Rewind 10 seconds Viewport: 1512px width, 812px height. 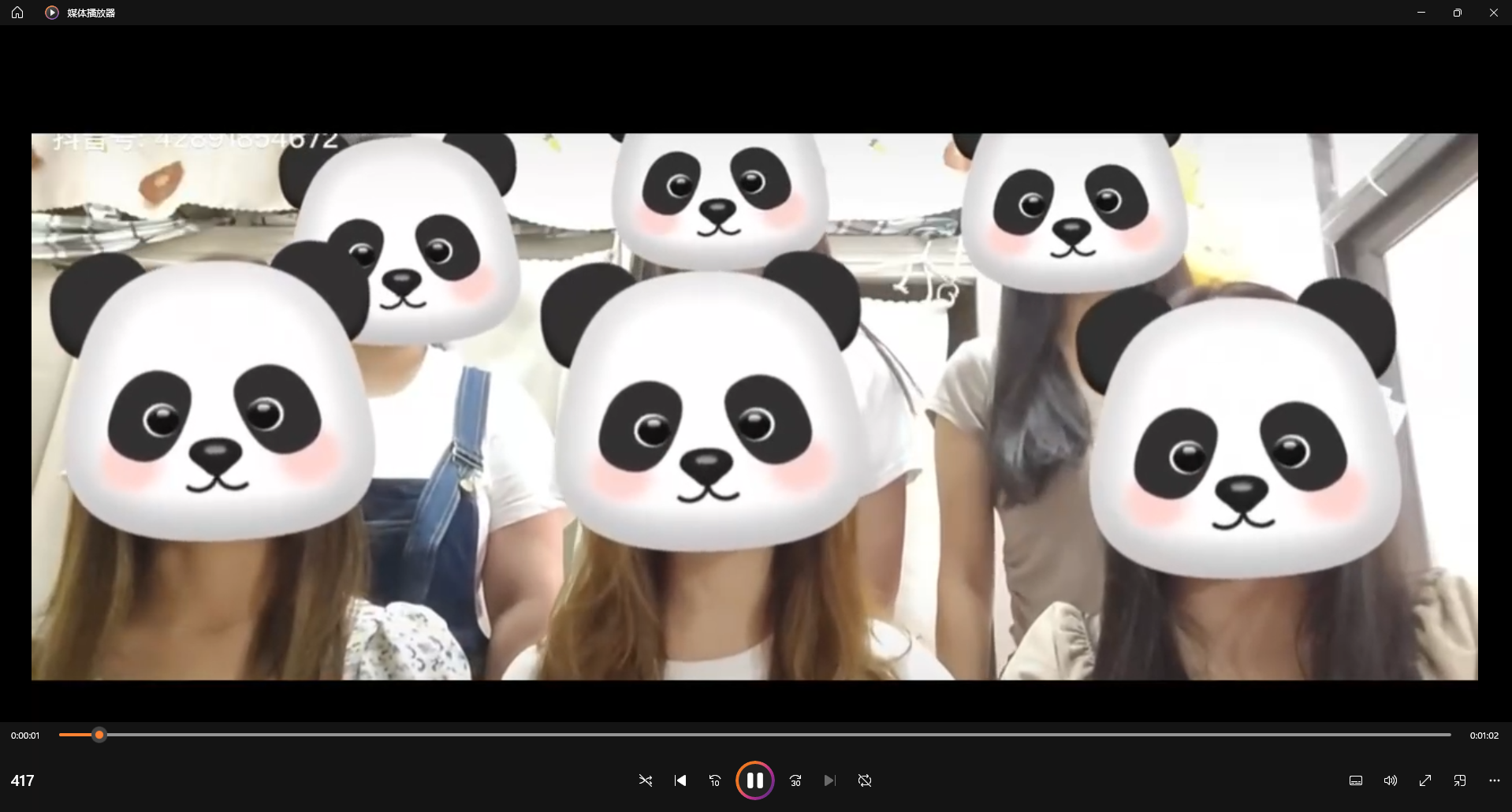pos(715,780)
